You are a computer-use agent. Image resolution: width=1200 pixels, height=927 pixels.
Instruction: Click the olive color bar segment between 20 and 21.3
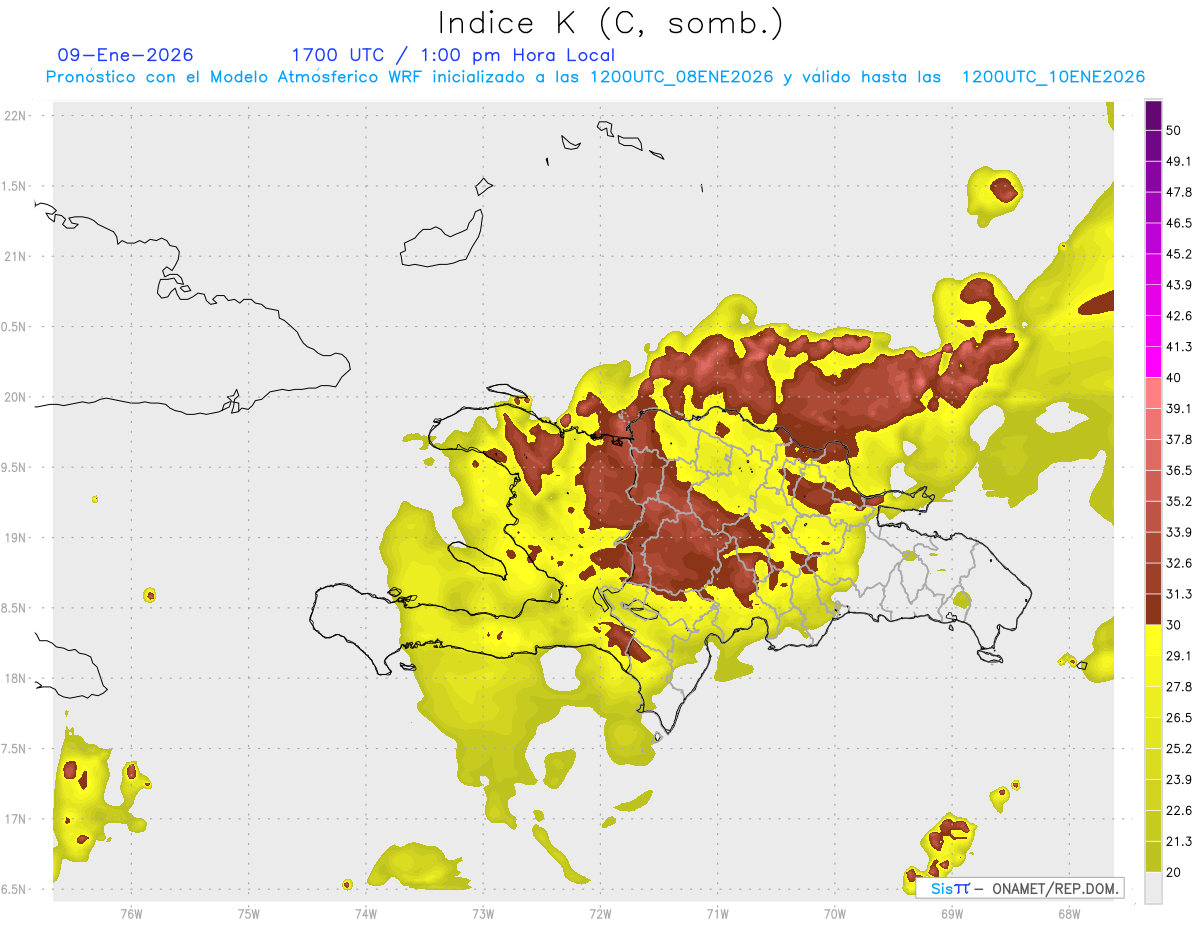1153,857
